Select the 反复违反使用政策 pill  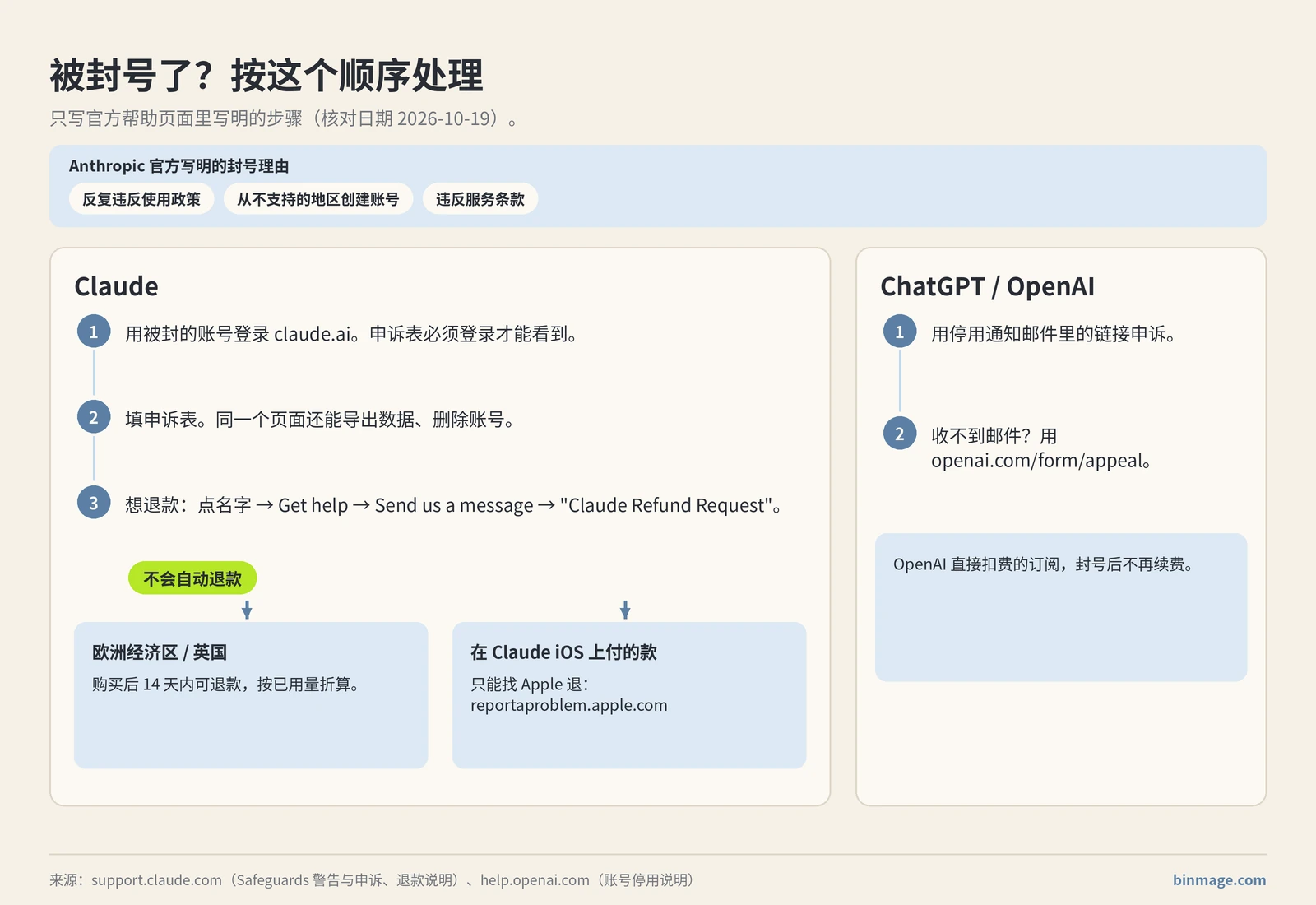click(x=141, y=199)
